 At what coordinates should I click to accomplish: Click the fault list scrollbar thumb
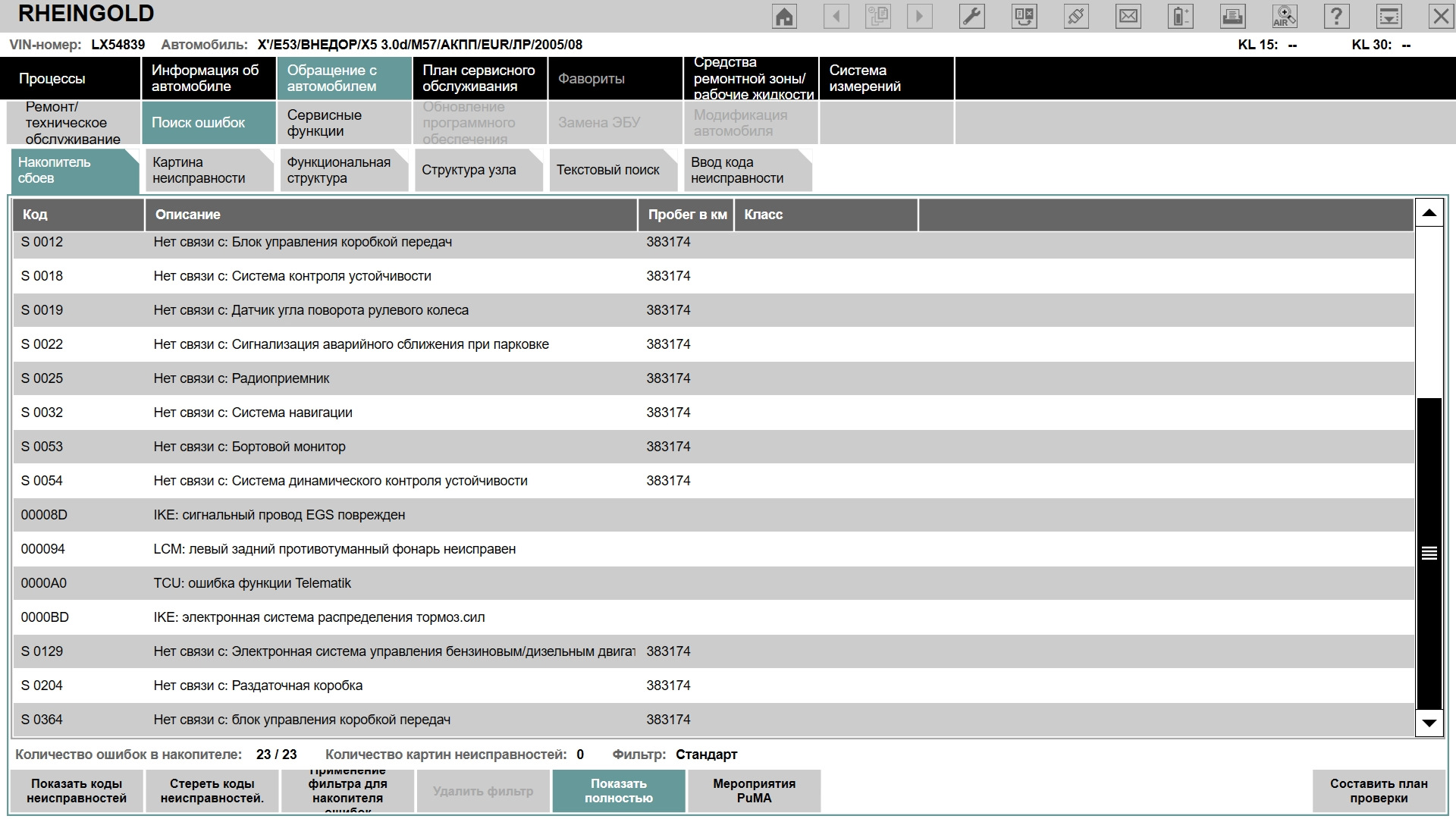(x=1429, y=553)
